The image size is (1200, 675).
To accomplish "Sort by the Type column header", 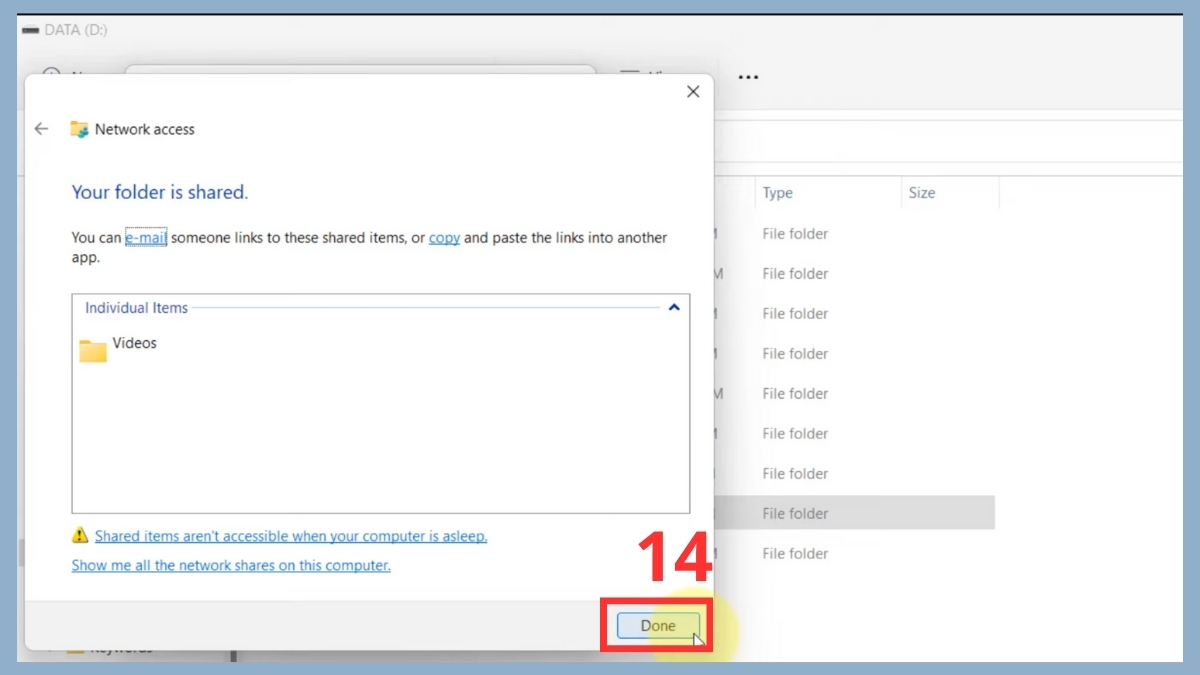I will tap(778, 193).
